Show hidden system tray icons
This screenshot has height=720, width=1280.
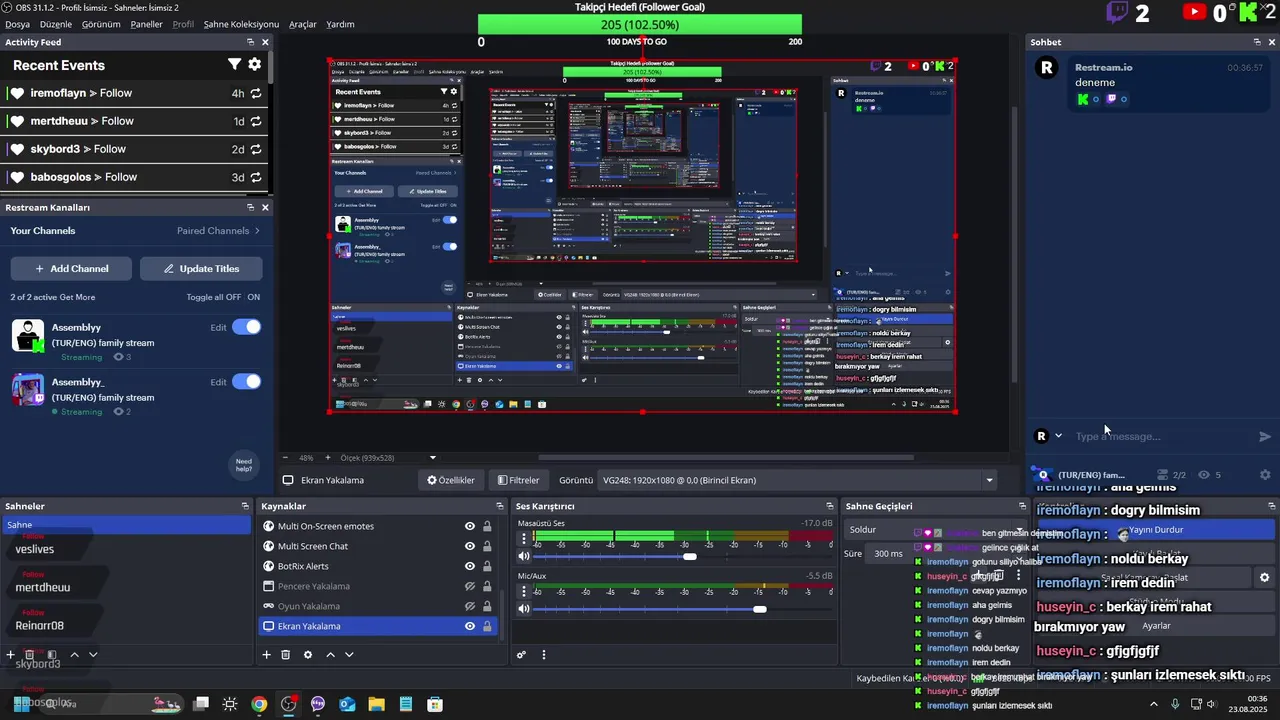(x=1154, y=704)
